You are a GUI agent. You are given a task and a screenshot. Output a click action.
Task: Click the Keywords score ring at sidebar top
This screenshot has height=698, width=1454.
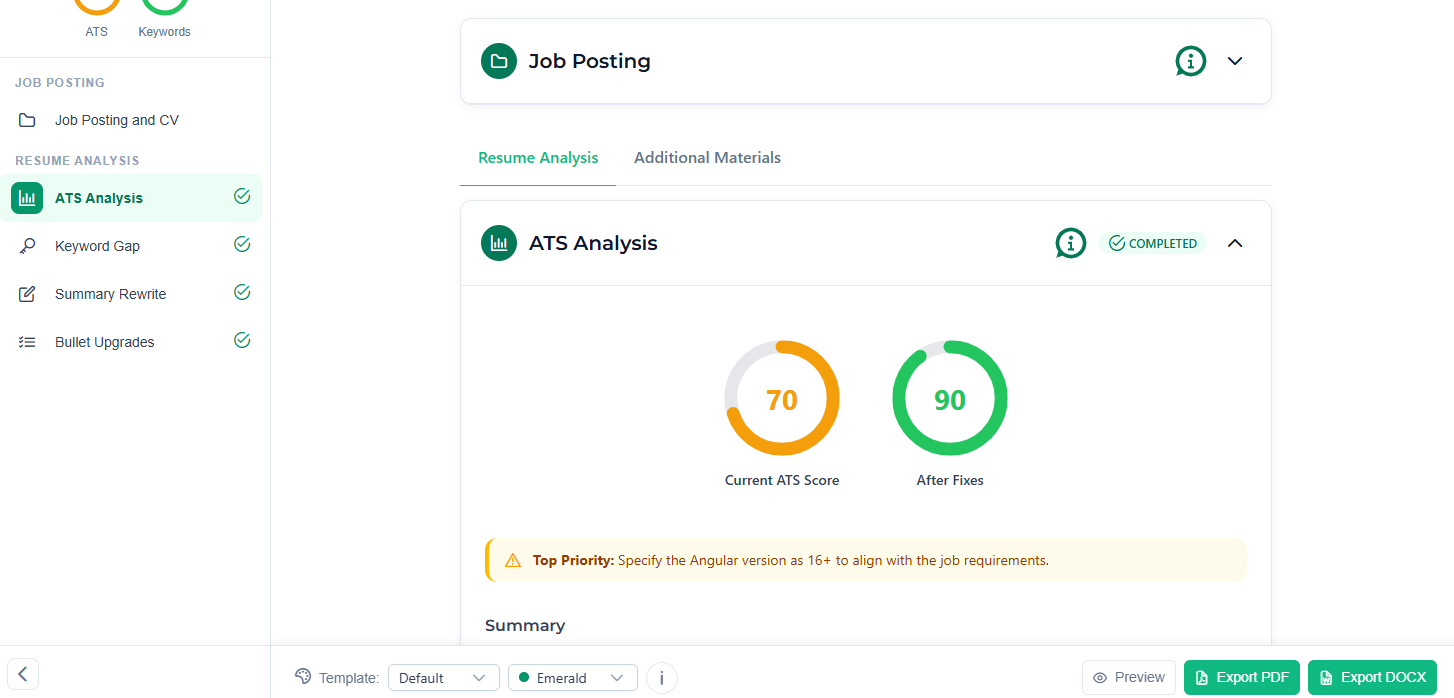coord(165,8)
